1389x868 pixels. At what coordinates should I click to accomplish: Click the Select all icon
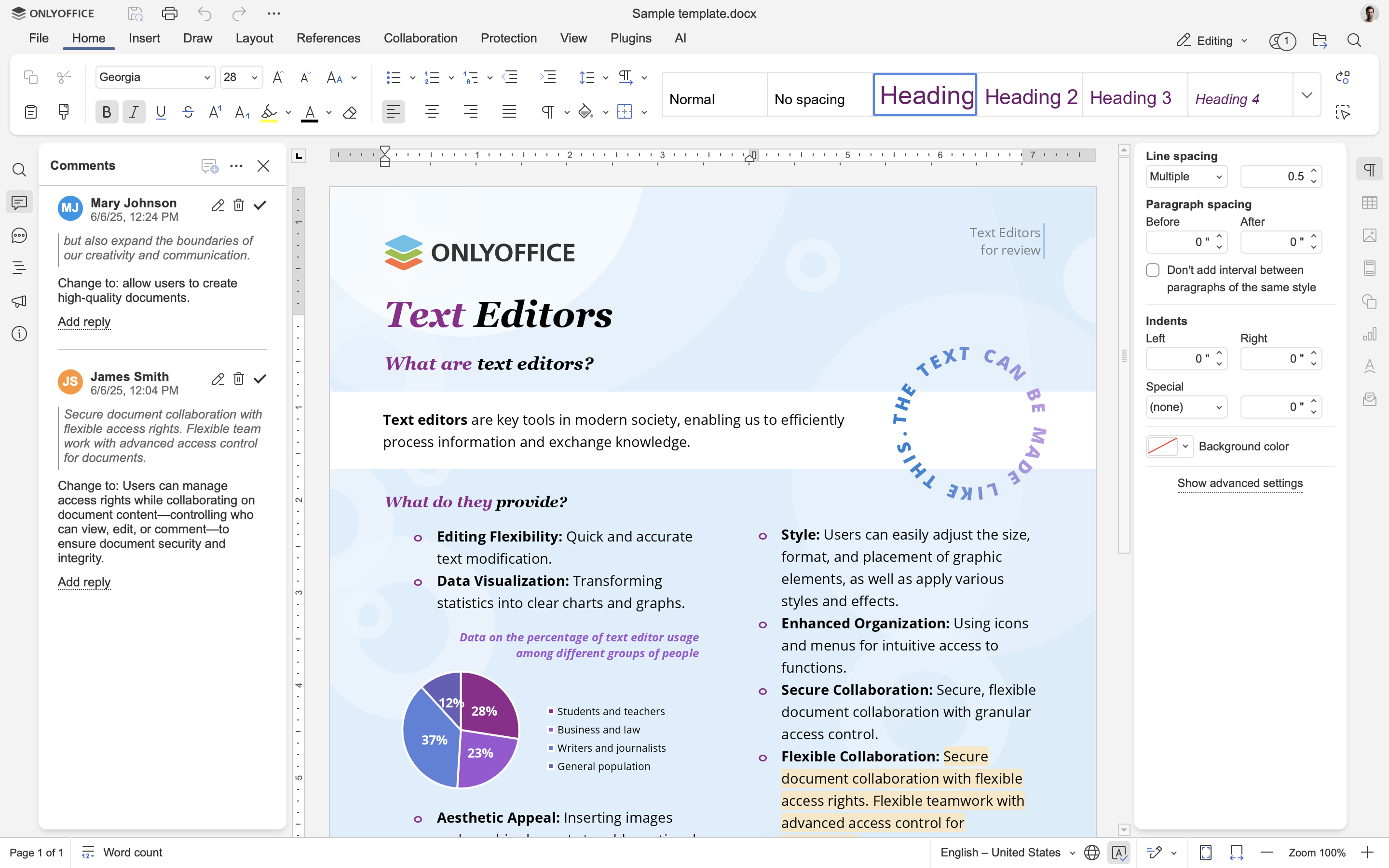click(1343, 112)
